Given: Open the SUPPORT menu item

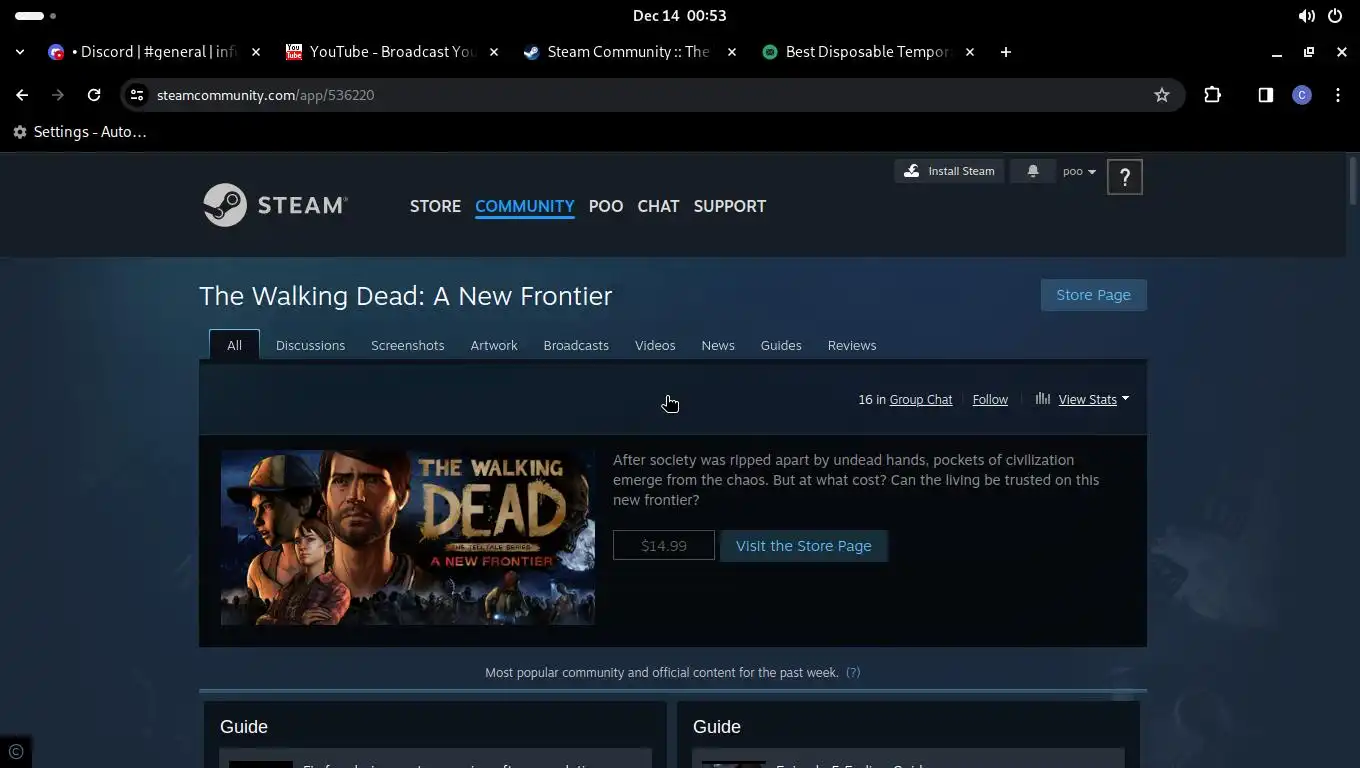Looking at the screenshot, I should pos(730,206).
